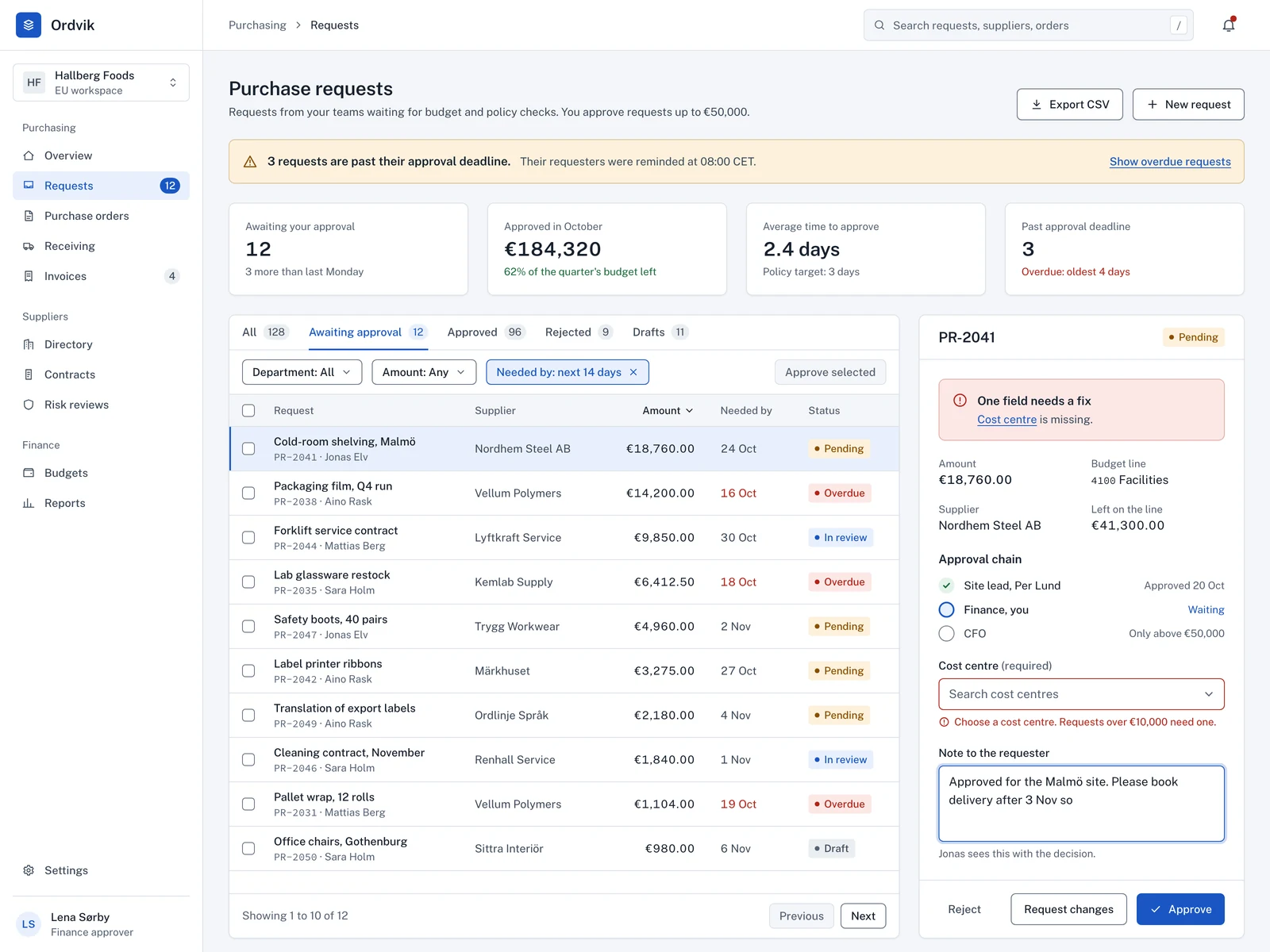Open the Amount: Any filter dropdown

pyautogui.click(x=424, y=372)
